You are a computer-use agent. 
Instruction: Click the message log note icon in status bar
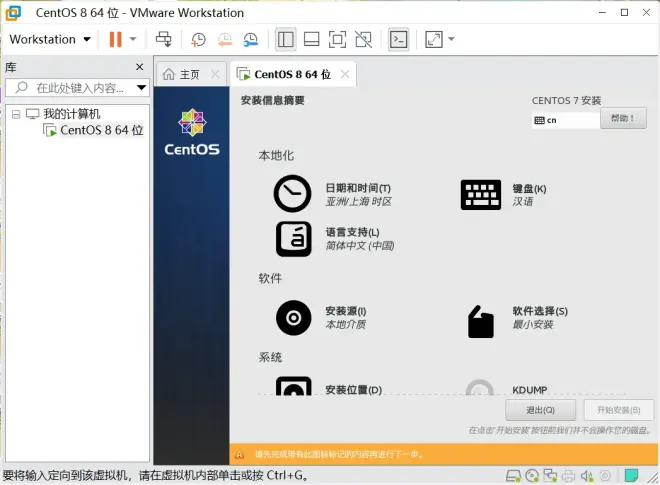pyautogui.click(x=631, y=476)
